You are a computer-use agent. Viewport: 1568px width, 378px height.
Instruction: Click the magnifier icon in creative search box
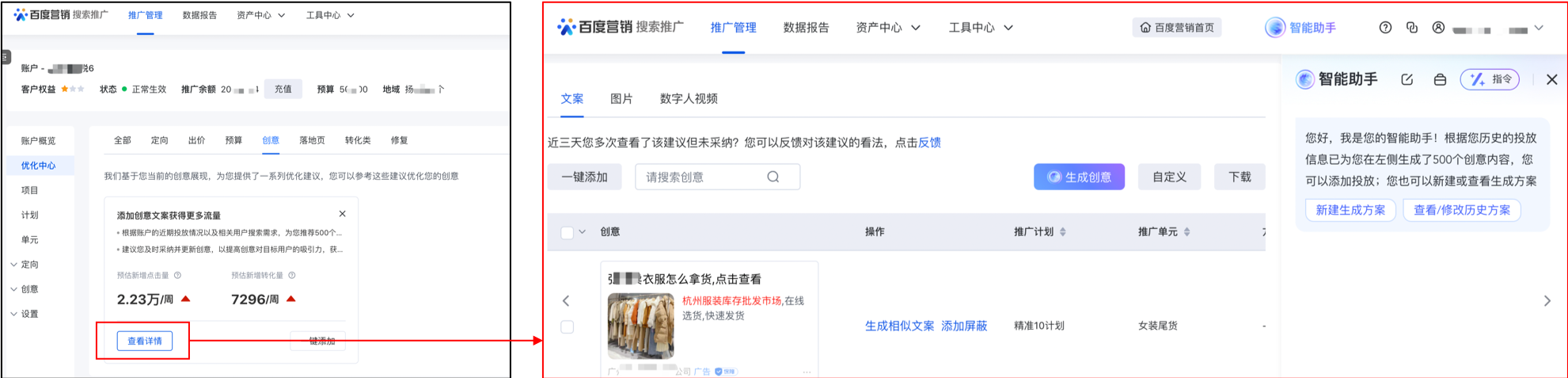click(x=773, y=177)
